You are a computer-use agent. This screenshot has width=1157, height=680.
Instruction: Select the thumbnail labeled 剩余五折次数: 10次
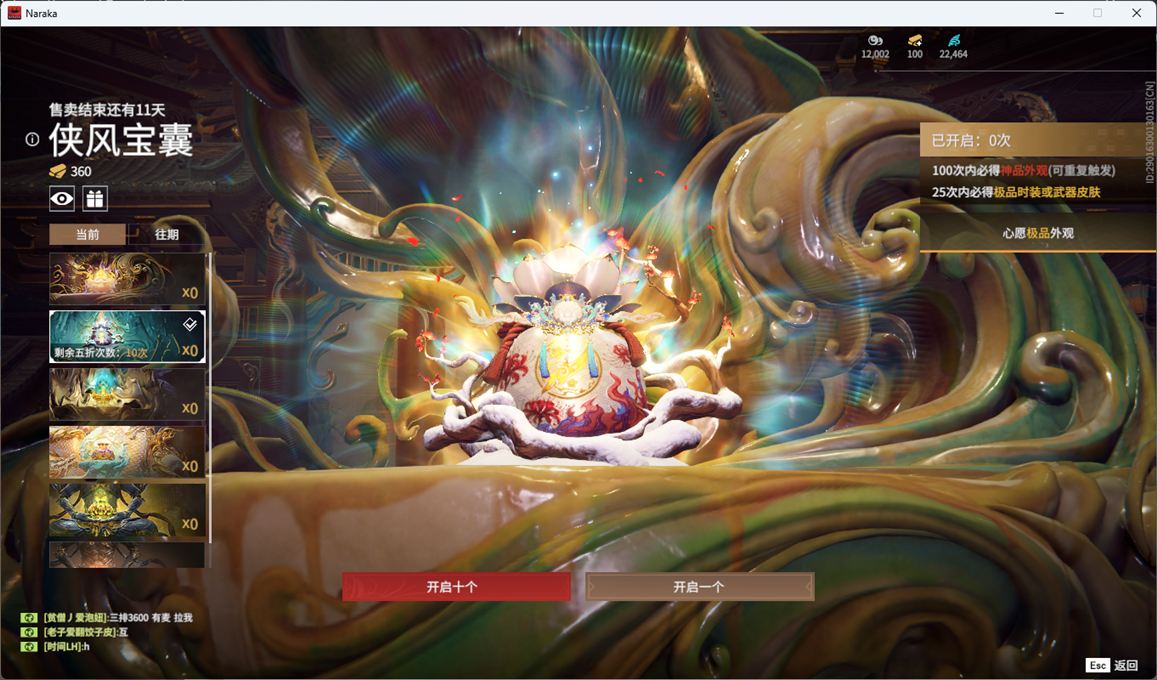point(127,336)
